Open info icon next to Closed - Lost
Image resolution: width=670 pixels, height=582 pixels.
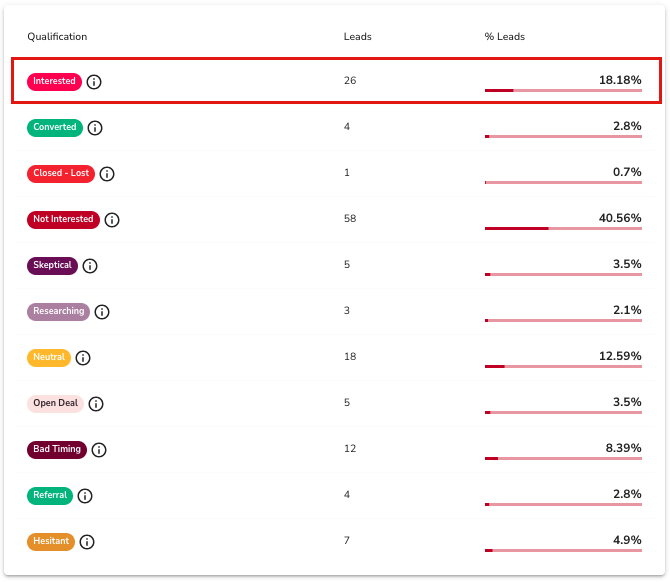point(107,174)
